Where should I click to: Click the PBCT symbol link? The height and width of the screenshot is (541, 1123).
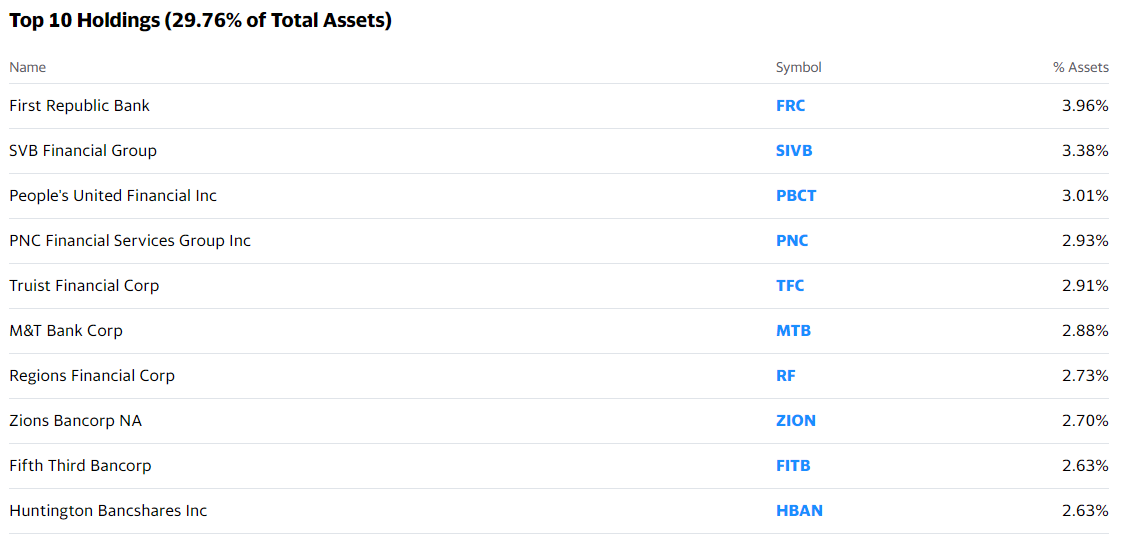tap(796, 196)
